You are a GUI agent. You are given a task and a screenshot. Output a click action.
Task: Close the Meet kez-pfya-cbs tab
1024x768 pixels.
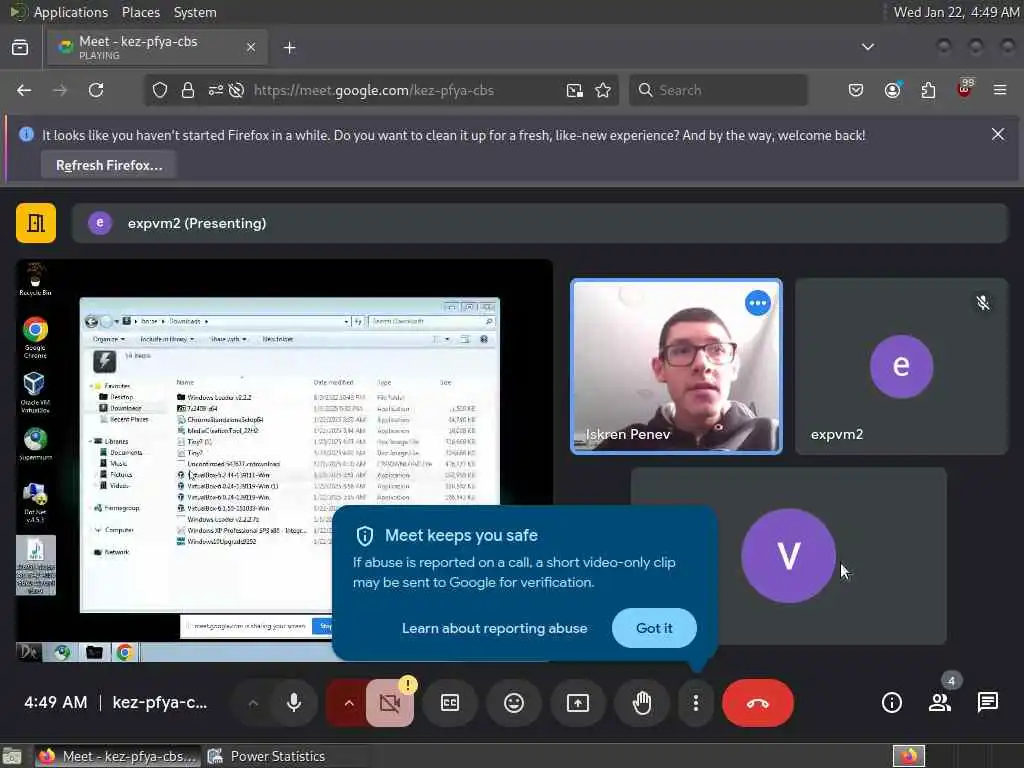(251, 47)
